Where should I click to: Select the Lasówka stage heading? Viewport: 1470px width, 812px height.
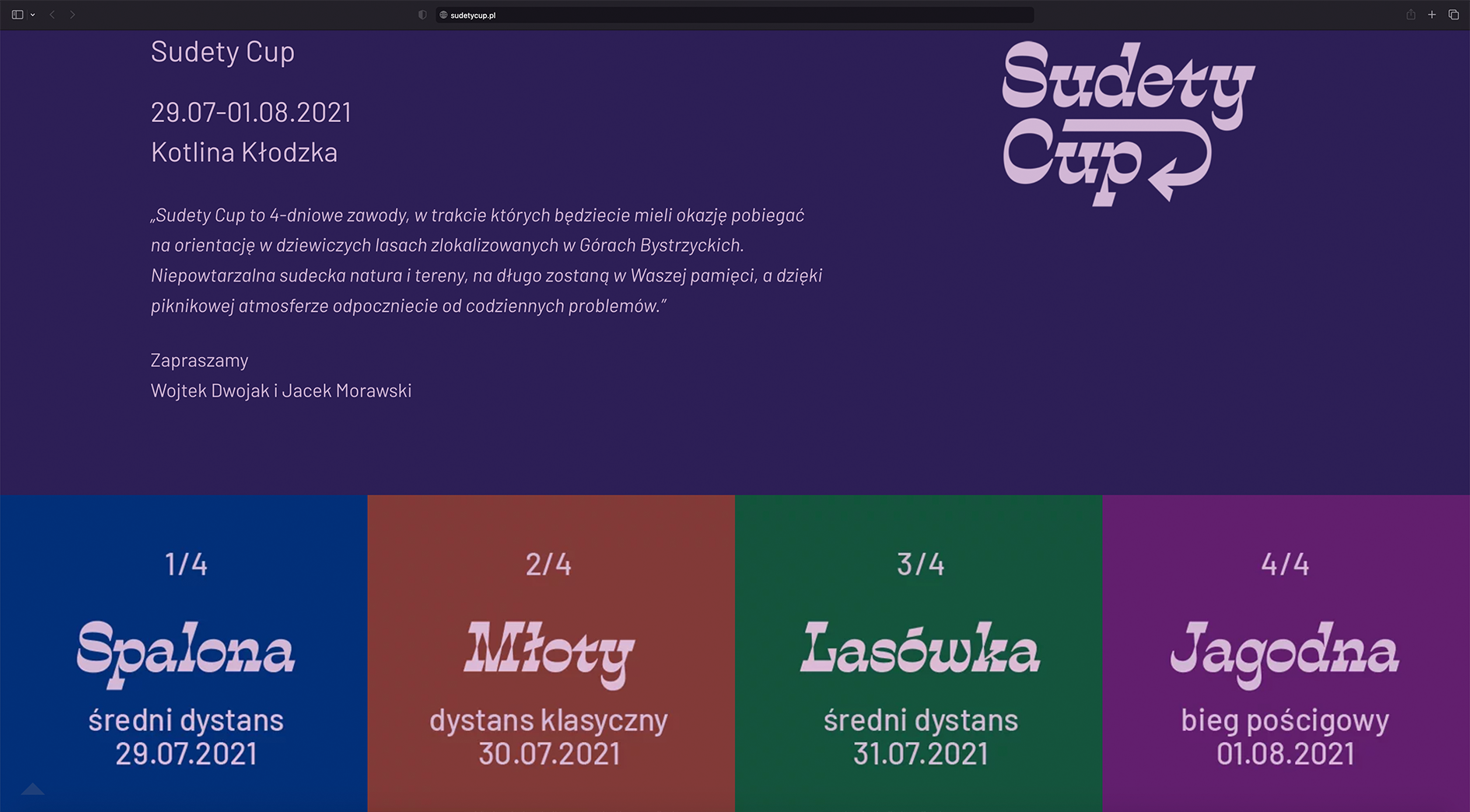tap(919, 649)
